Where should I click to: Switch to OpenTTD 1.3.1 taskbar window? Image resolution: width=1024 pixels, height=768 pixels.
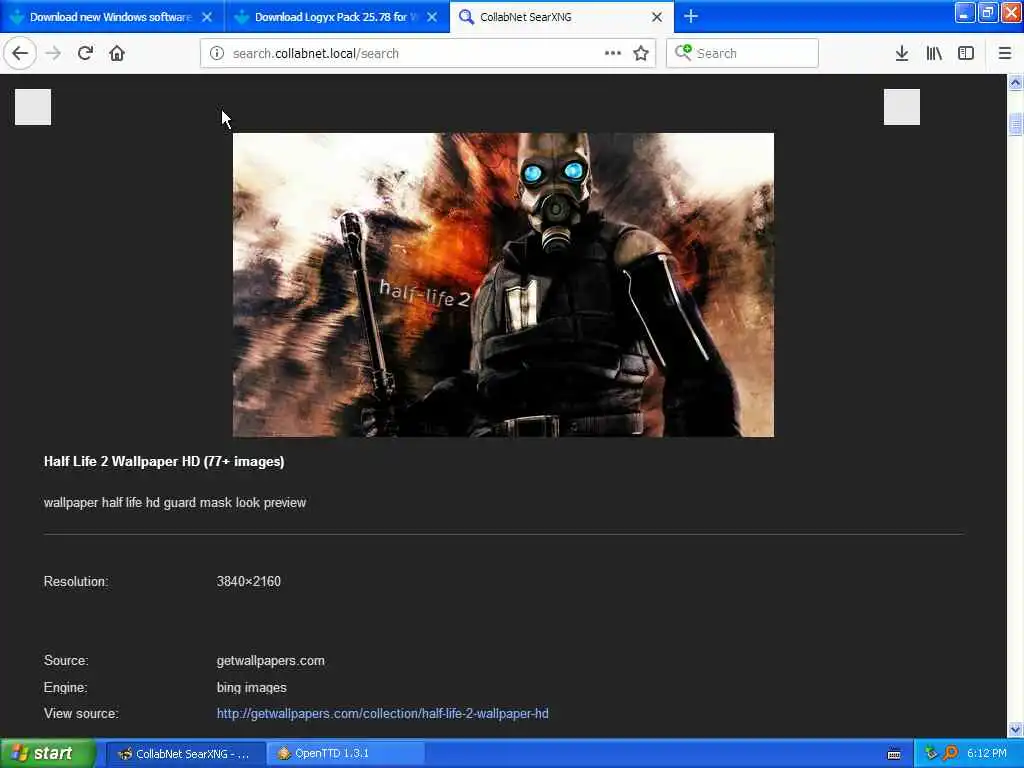coord(346,754)
